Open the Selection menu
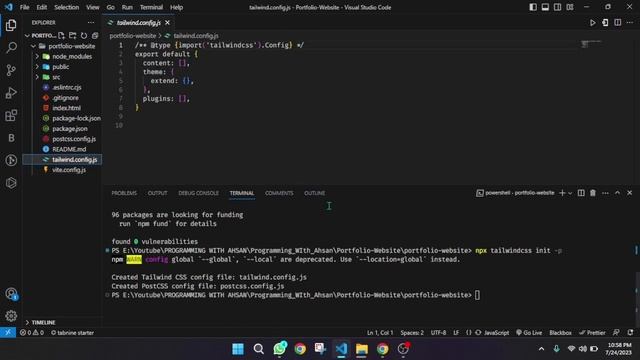 tap(67, 7)
